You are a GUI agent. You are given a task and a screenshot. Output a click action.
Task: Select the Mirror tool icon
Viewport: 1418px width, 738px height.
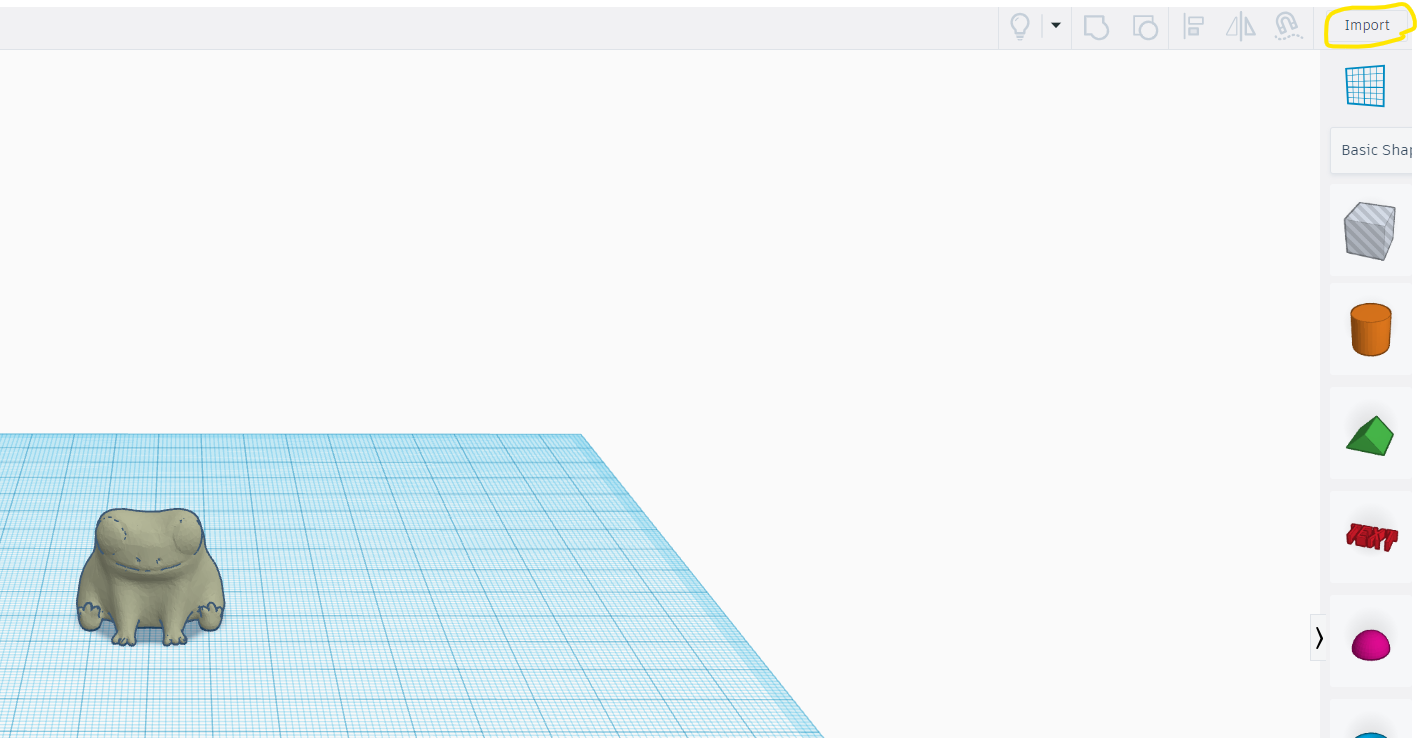[x=1240, y=26]
